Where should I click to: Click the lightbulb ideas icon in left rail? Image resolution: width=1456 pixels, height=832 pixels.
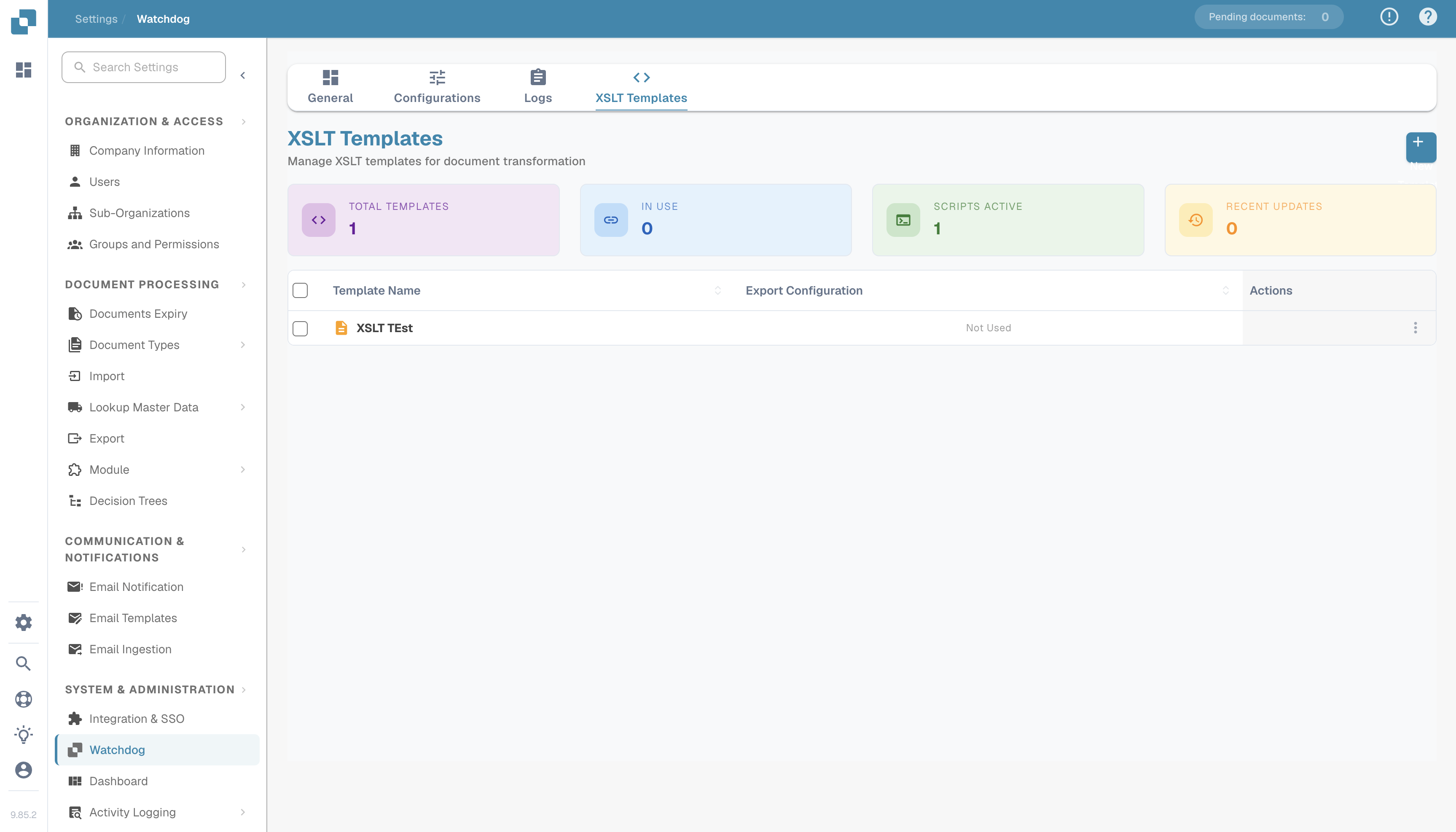(24, 734)
